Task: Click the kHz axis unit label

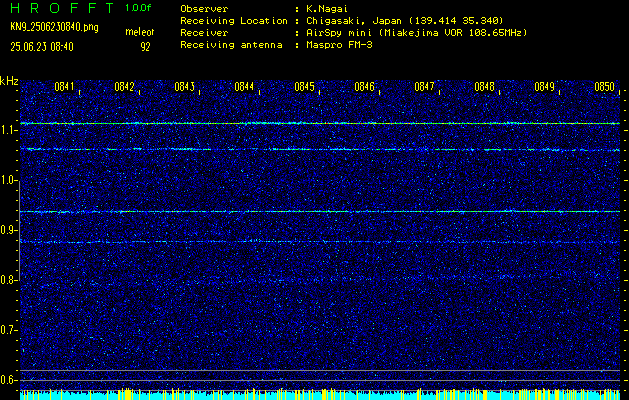Action: pyautogui.click(x=9, y=81)
